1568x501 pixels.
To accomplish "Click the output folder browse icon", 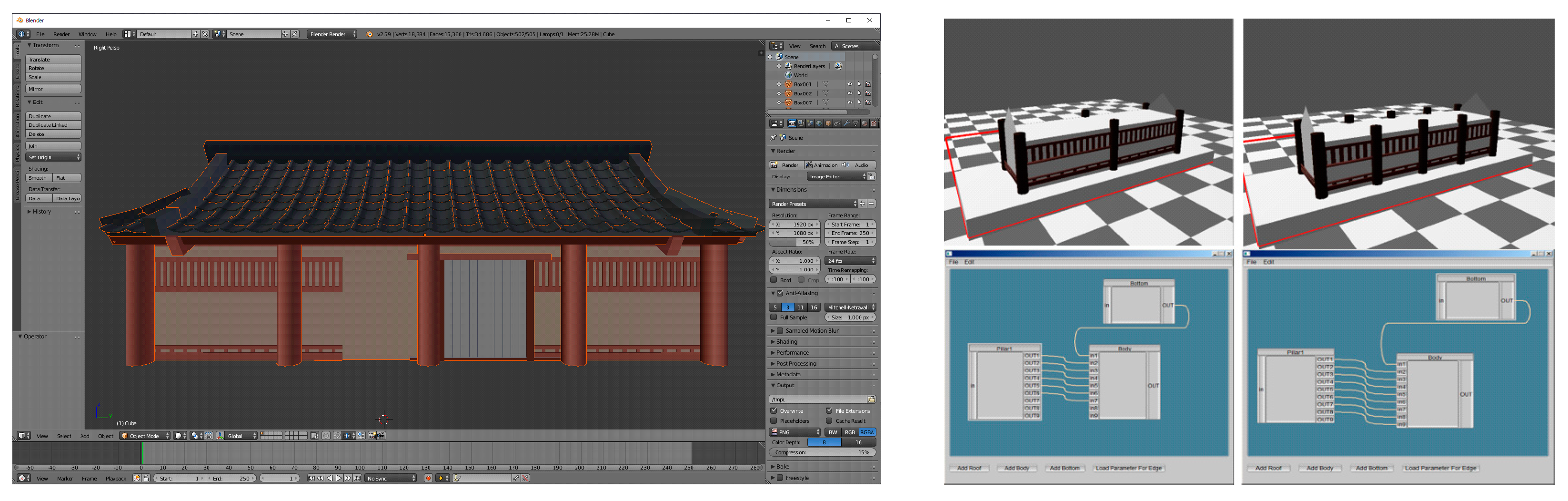I will point(872,400).
